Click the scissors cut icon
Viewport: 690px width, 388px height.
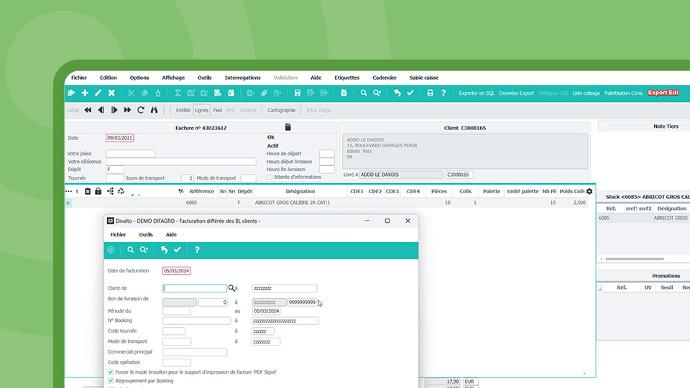131,93
